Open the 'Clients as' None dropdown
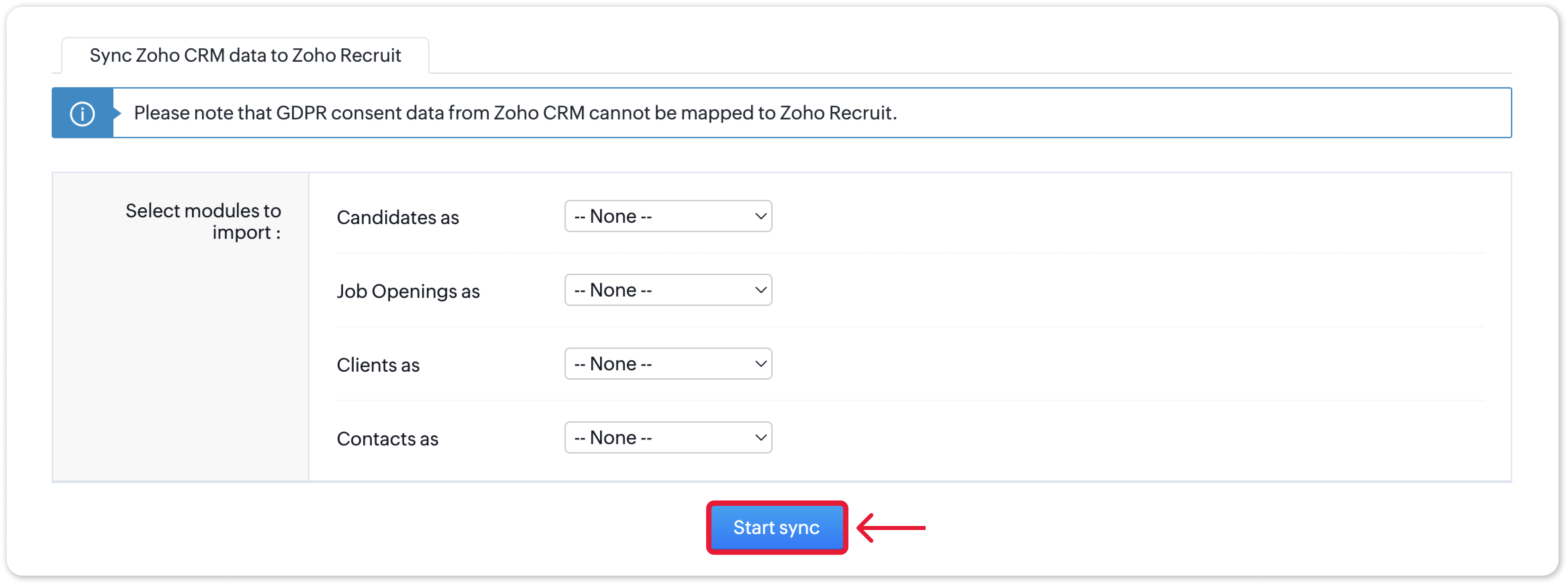1568x585 pixels. click(x=668, y=364)
